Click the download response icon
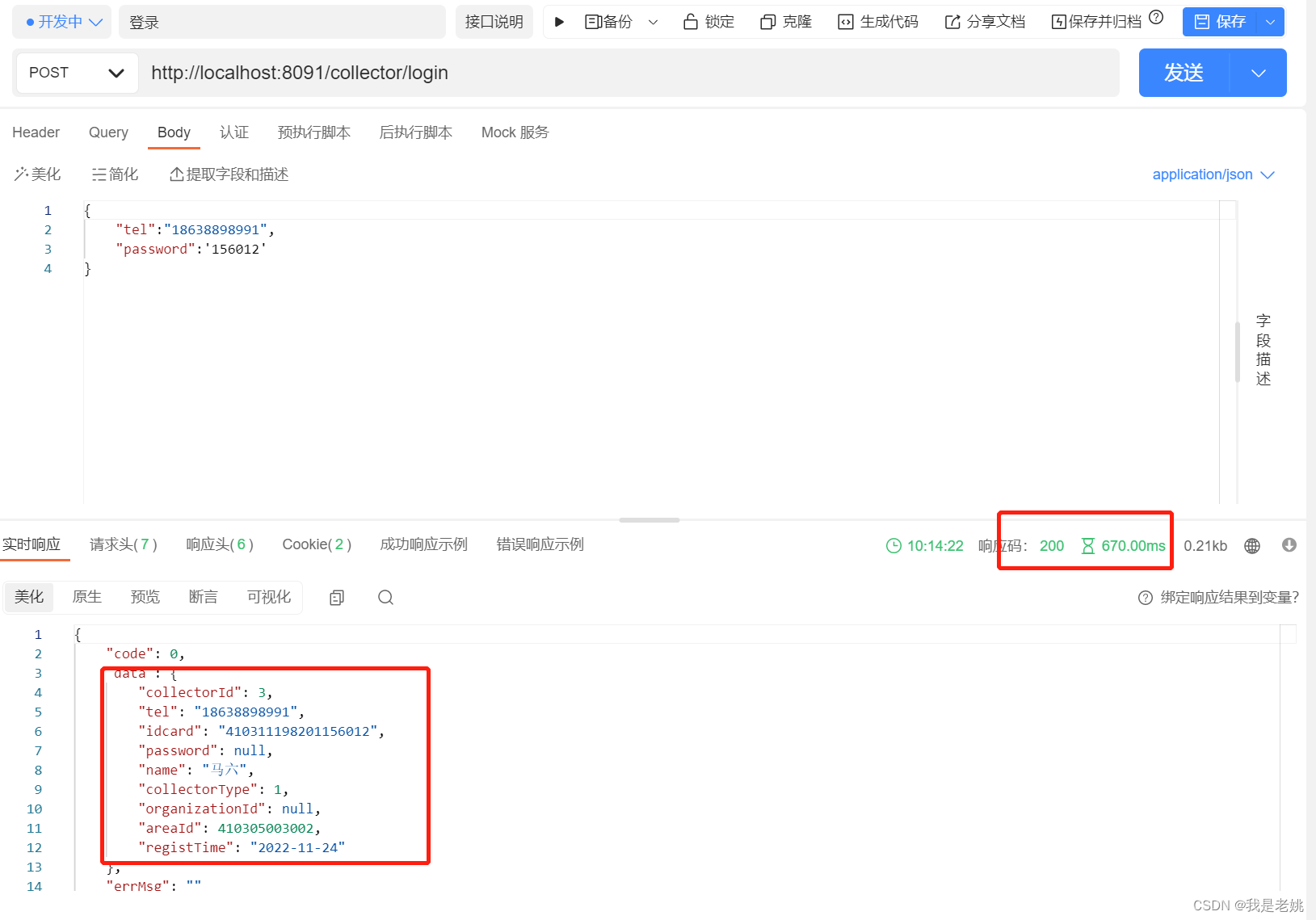1316x920 pixels. (1289, 545)
